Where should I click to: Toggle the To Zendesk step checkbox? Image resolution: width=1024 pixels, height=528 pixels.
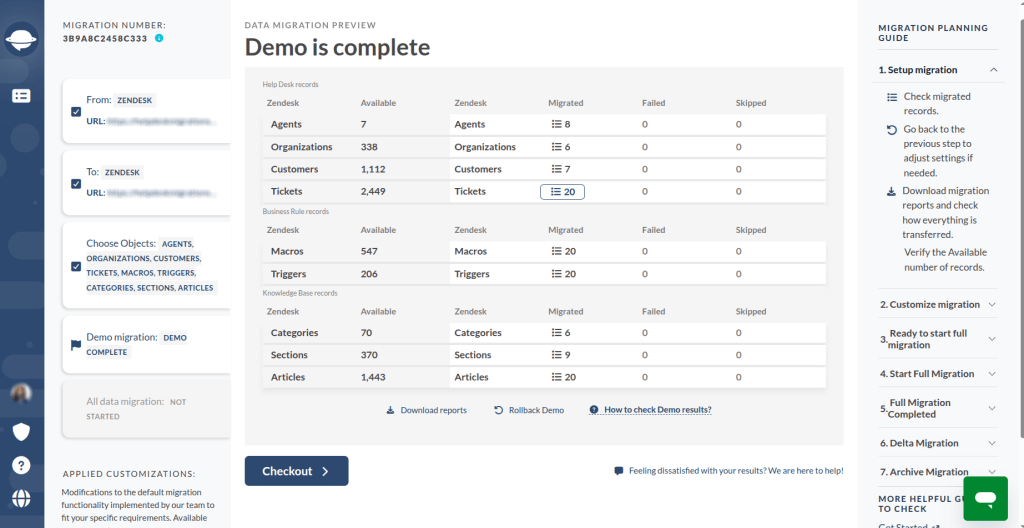pyautogui.click(x=76, y=184)
